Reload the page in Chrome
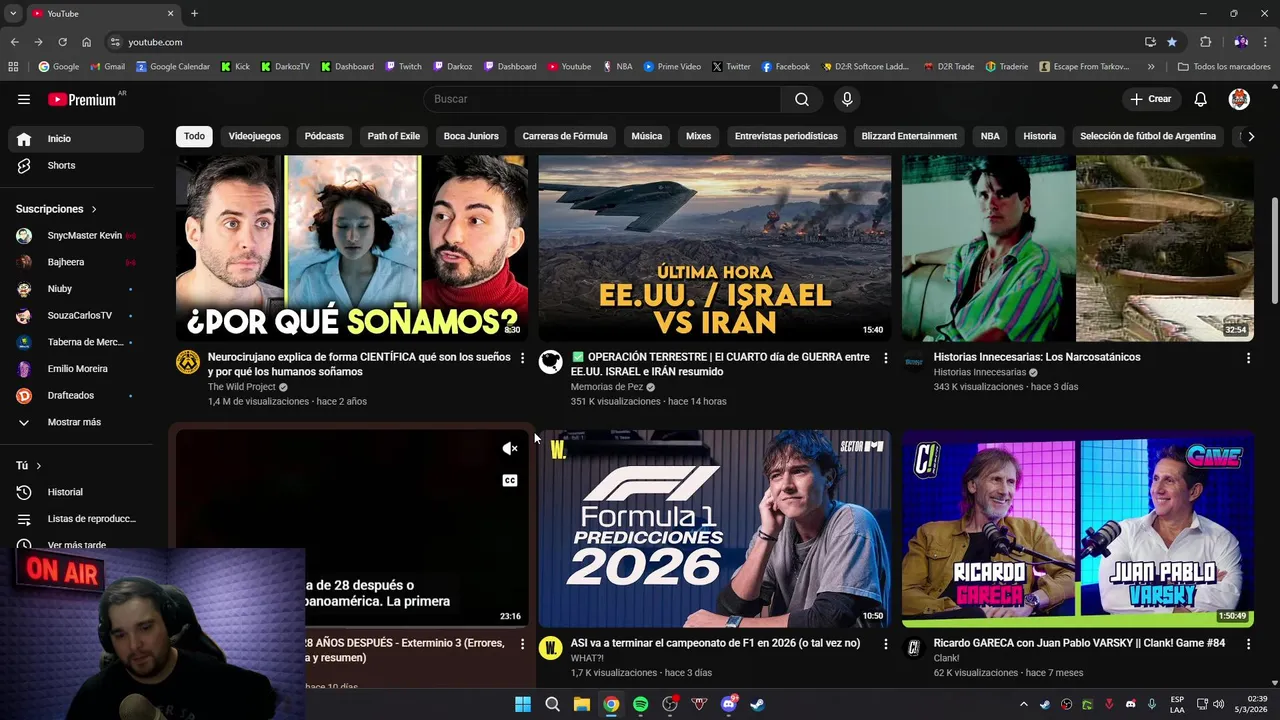This screenshot has width=1280, height=720. click(62, 42)
